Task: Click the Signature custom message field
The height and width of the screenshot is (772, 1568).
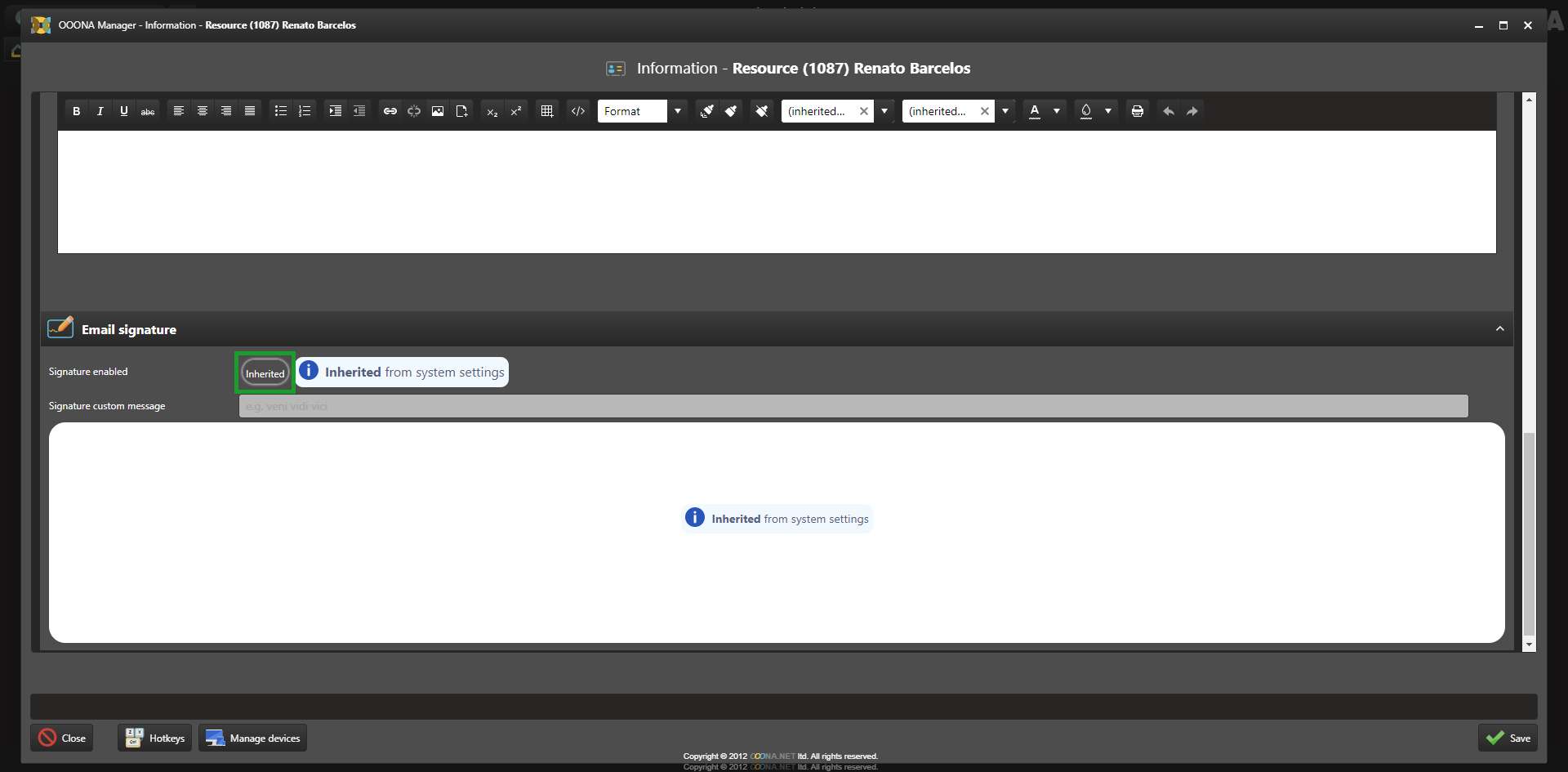Action: click(x=853, y=406)
